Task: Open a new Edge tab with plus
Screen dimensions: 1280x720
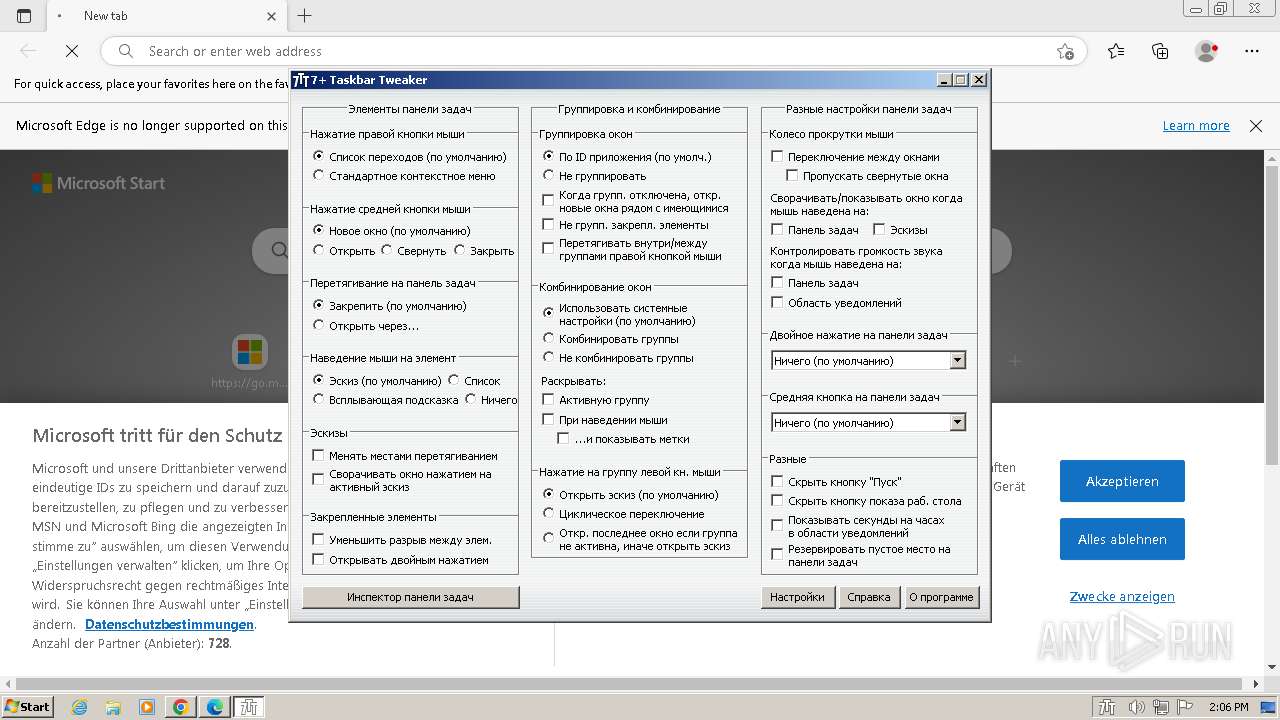Action: tap(305, 16)
